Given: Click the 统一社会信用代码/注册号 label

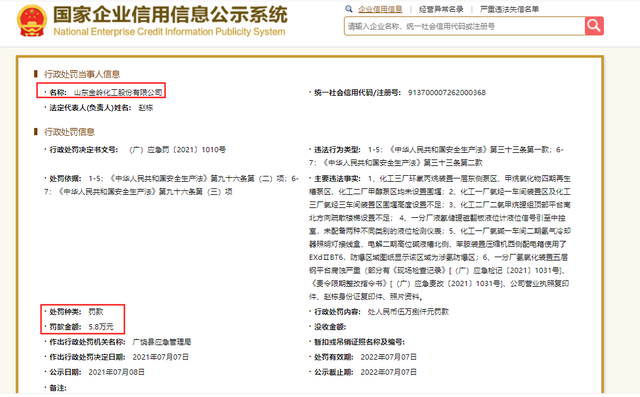Looking at the screenshot, I should (357, 93).
